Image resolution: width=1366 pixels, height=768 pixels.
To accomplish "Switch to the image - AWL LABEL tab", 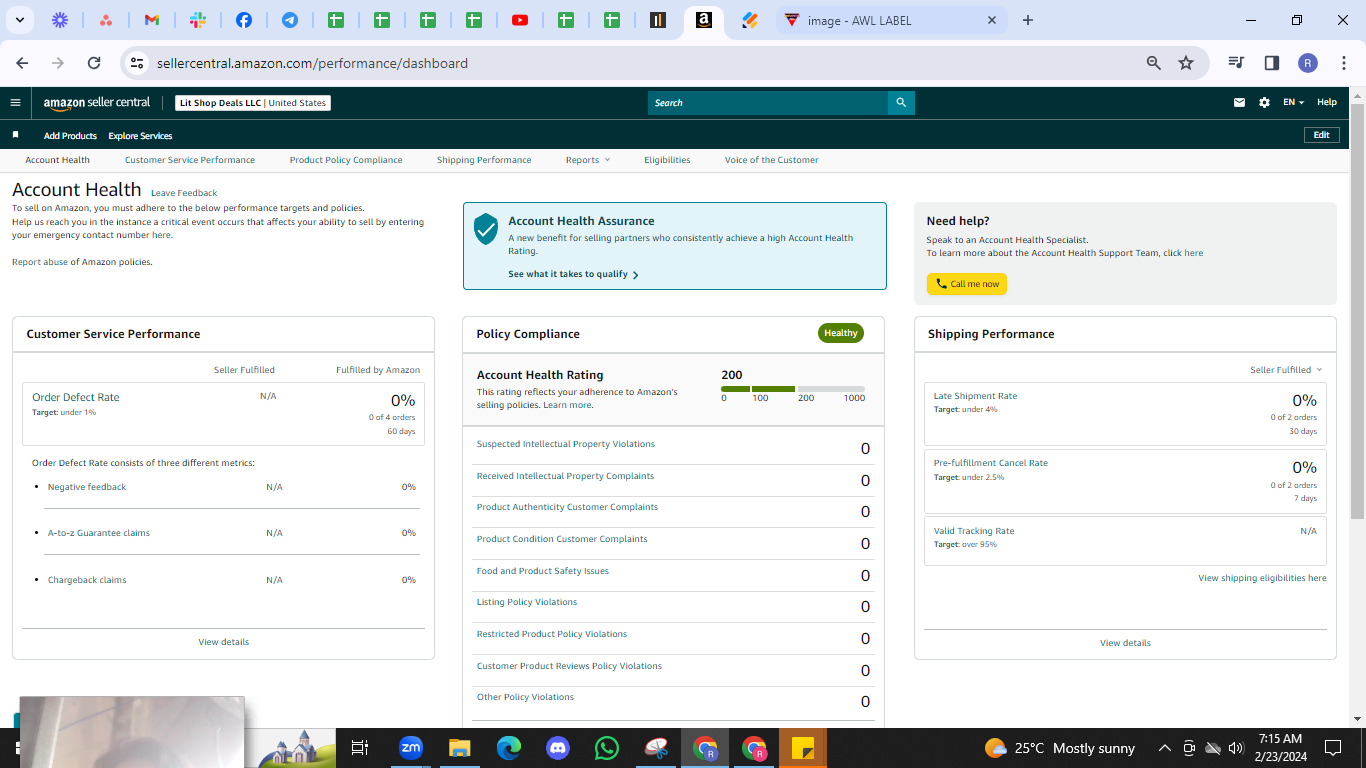I will point(891,20).
